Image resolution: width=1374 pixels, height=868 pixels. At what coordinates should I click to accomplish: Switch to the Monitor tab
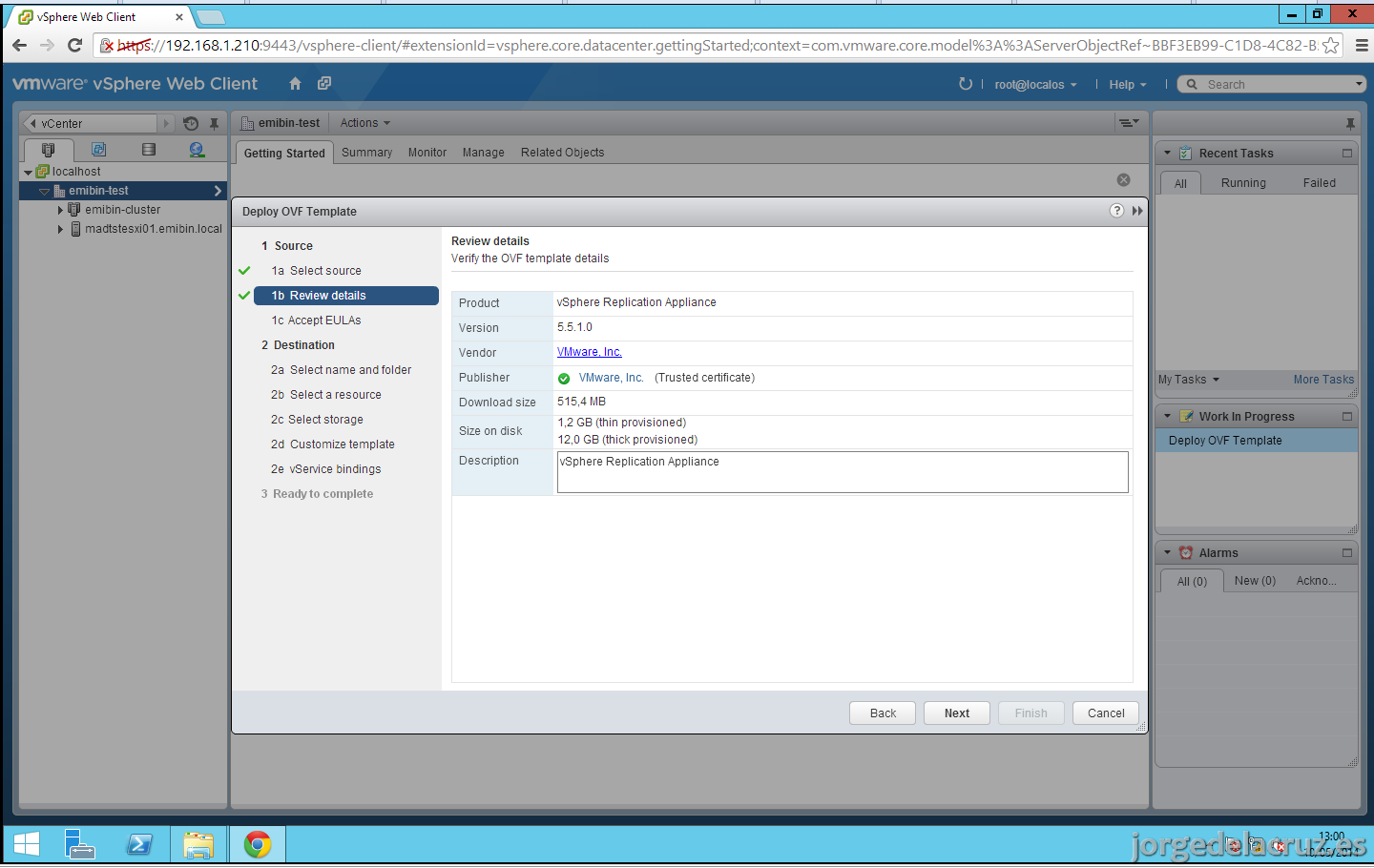tap(427, 153)
